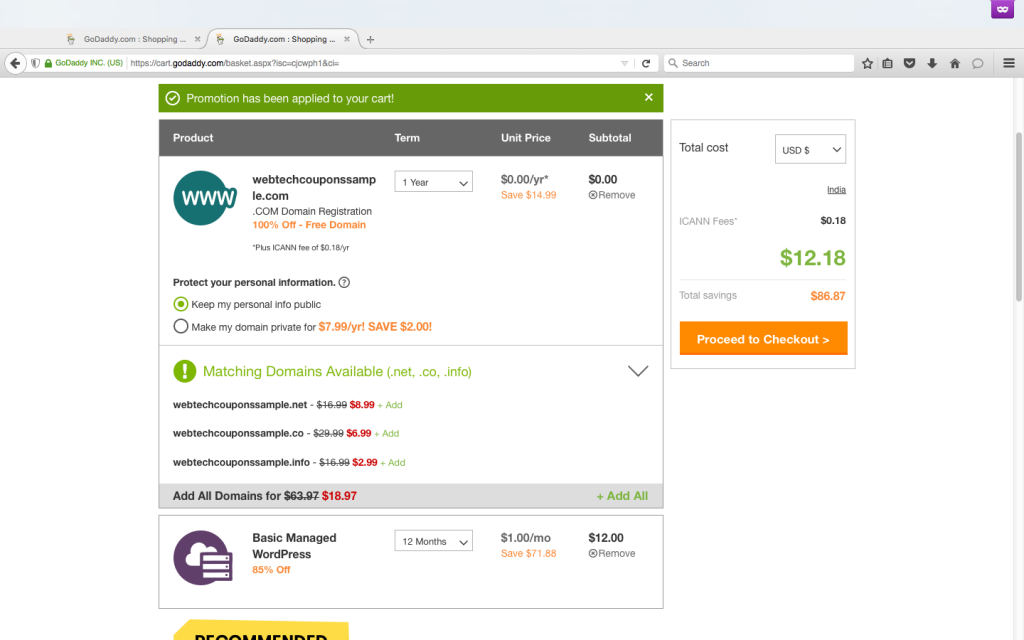The height and width of the screenshot is (640, 1024).
Task: Select the active GoDaddy Shopping tab
Action: tap(283, 39)
